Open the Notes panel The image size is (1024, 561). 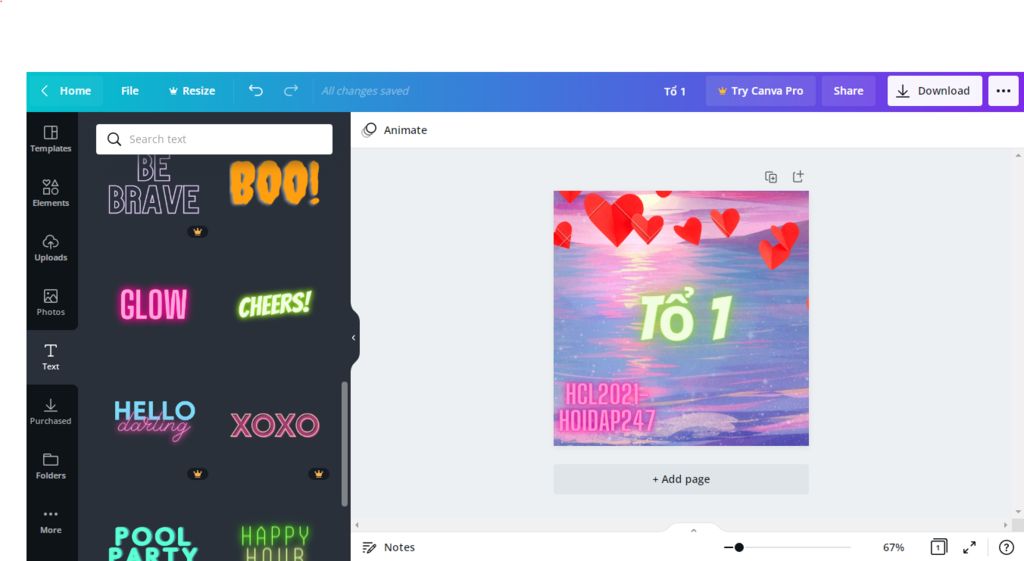(x=389, y=547)
